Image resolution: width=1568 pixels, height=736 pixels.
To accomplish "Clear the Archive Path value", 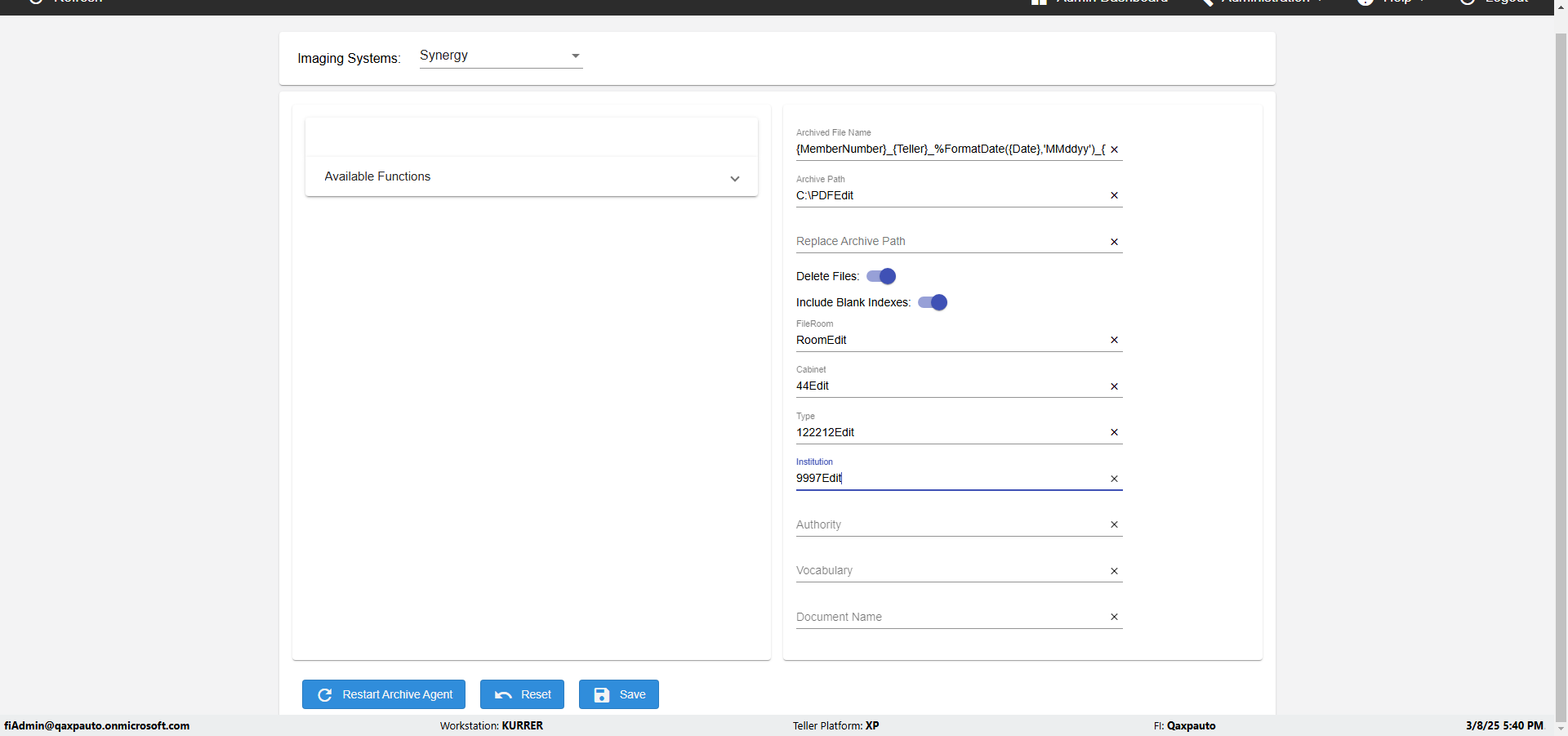I will tap(1114, 195).
